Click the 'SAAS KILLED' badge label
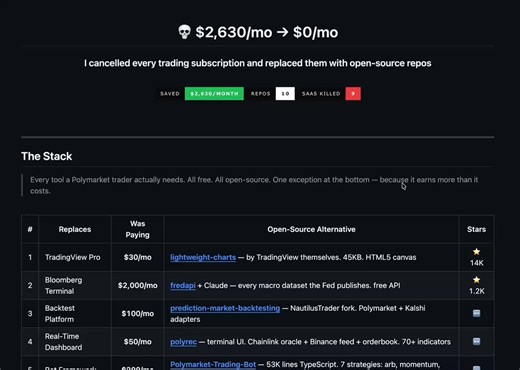This screenshot has width=520, height=370. [x=321, y=94]
